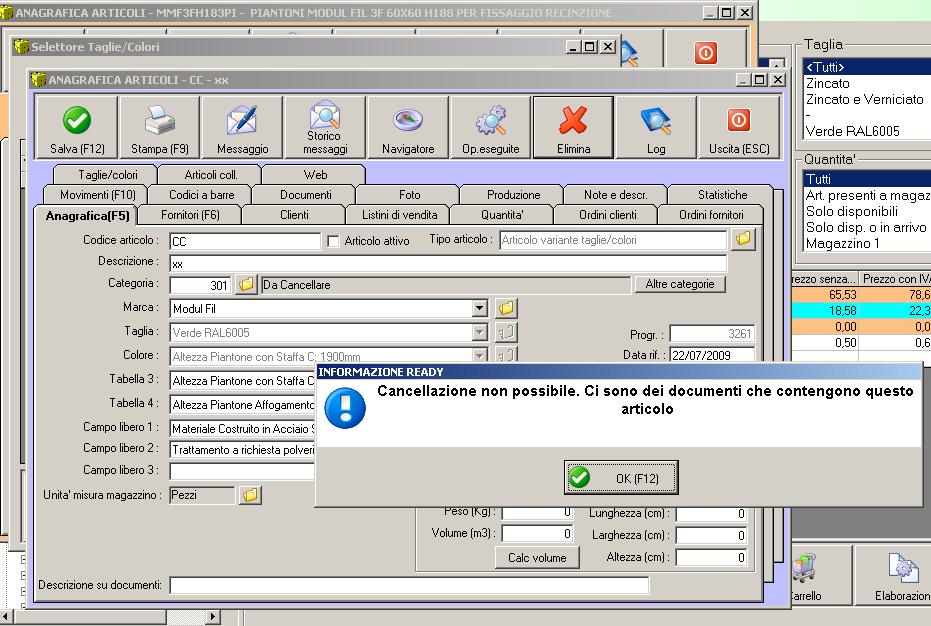Open the Produzione tab

[513, 195]
